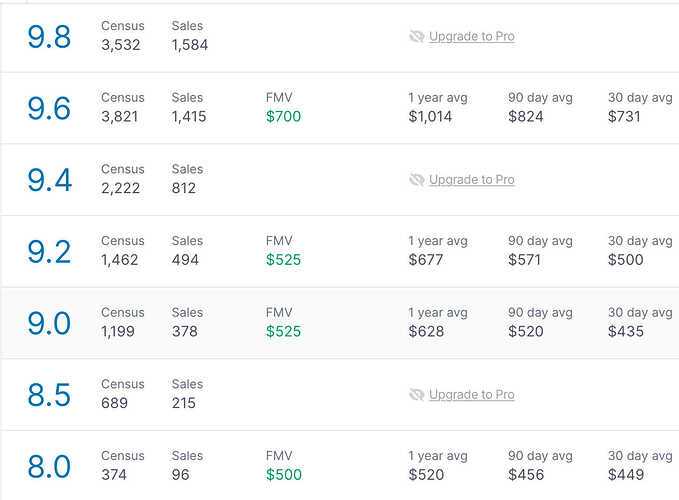Open Upgrade to Pro link for grade 9.4
This screenshot has width=679, height=500.
472,180
